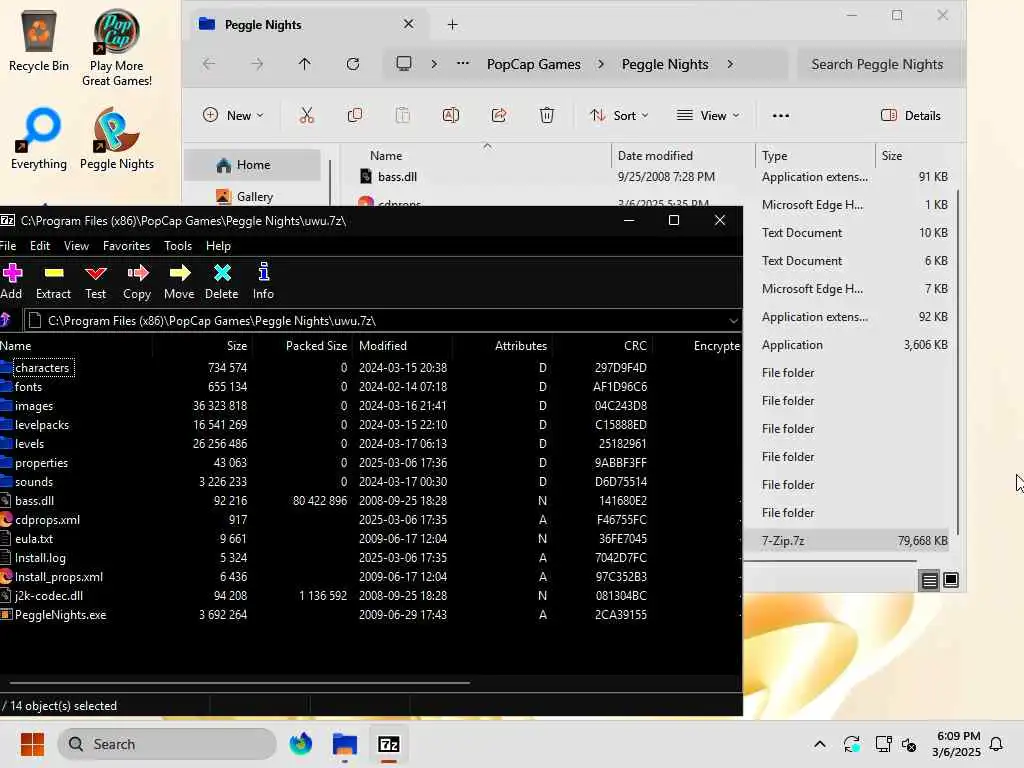Expand the chevron after PopCap Games breadcrumb
Image resolution: width=1024 pixels, height=768 pixels.
(601, 64)
